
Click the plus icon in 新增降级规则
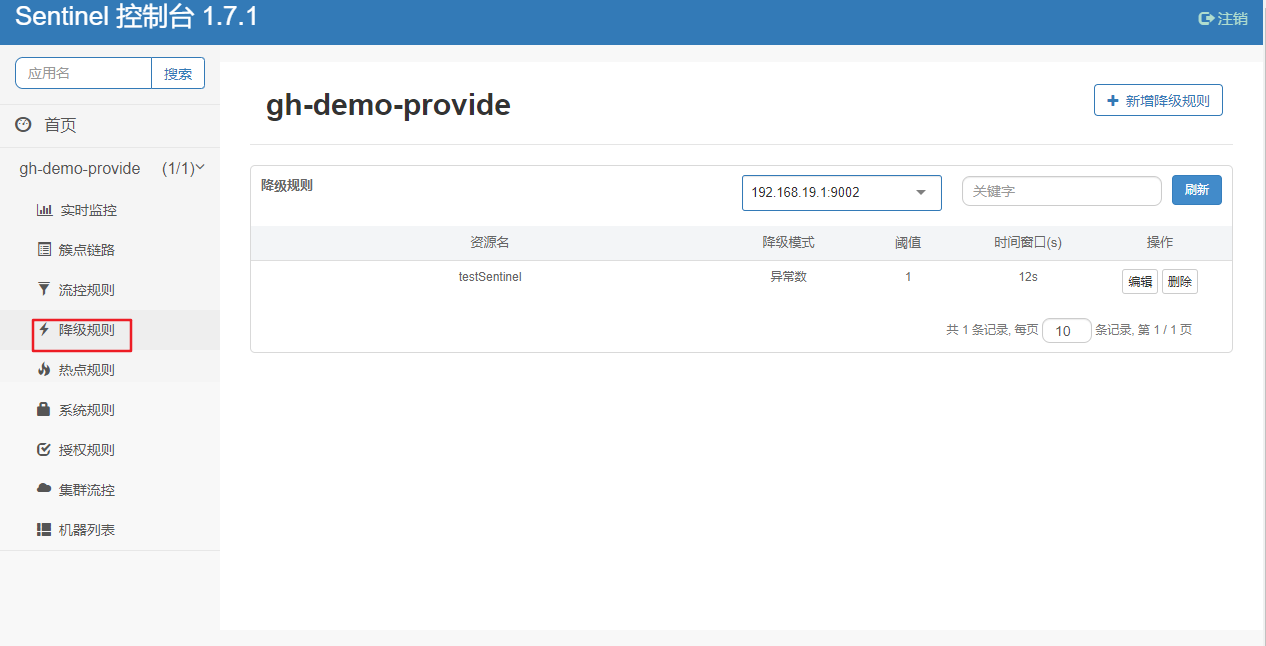click(x=1113, y=100)
